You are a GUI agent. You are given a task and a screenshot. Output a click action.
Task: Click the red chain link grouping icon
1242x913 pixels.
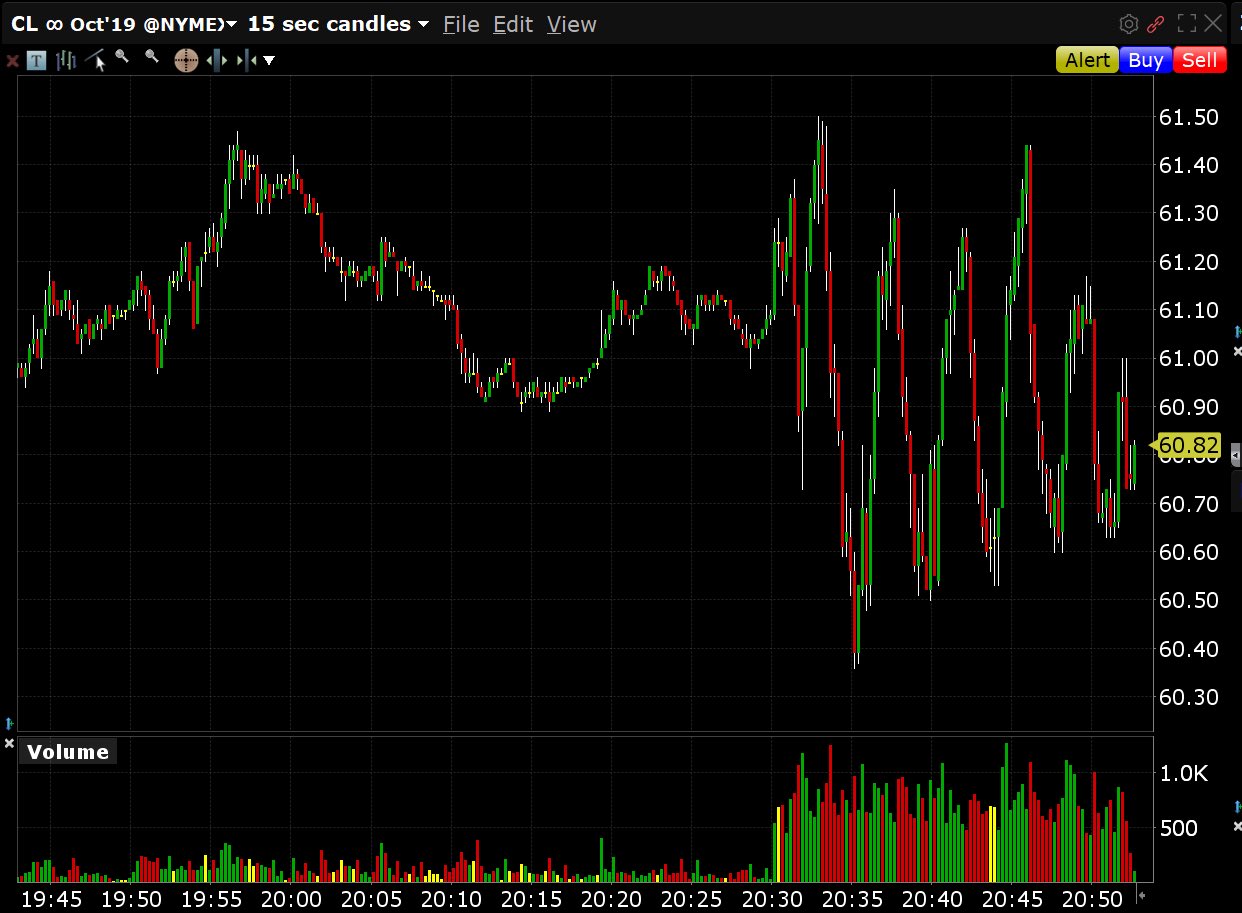1156,24
